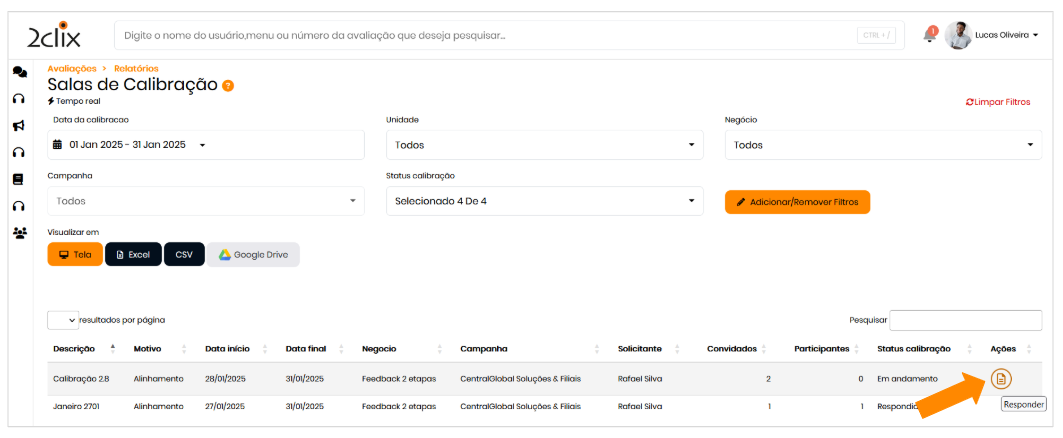Click the Pesquisar table search field
The image size is (1063, 438).
coord(965,320)
